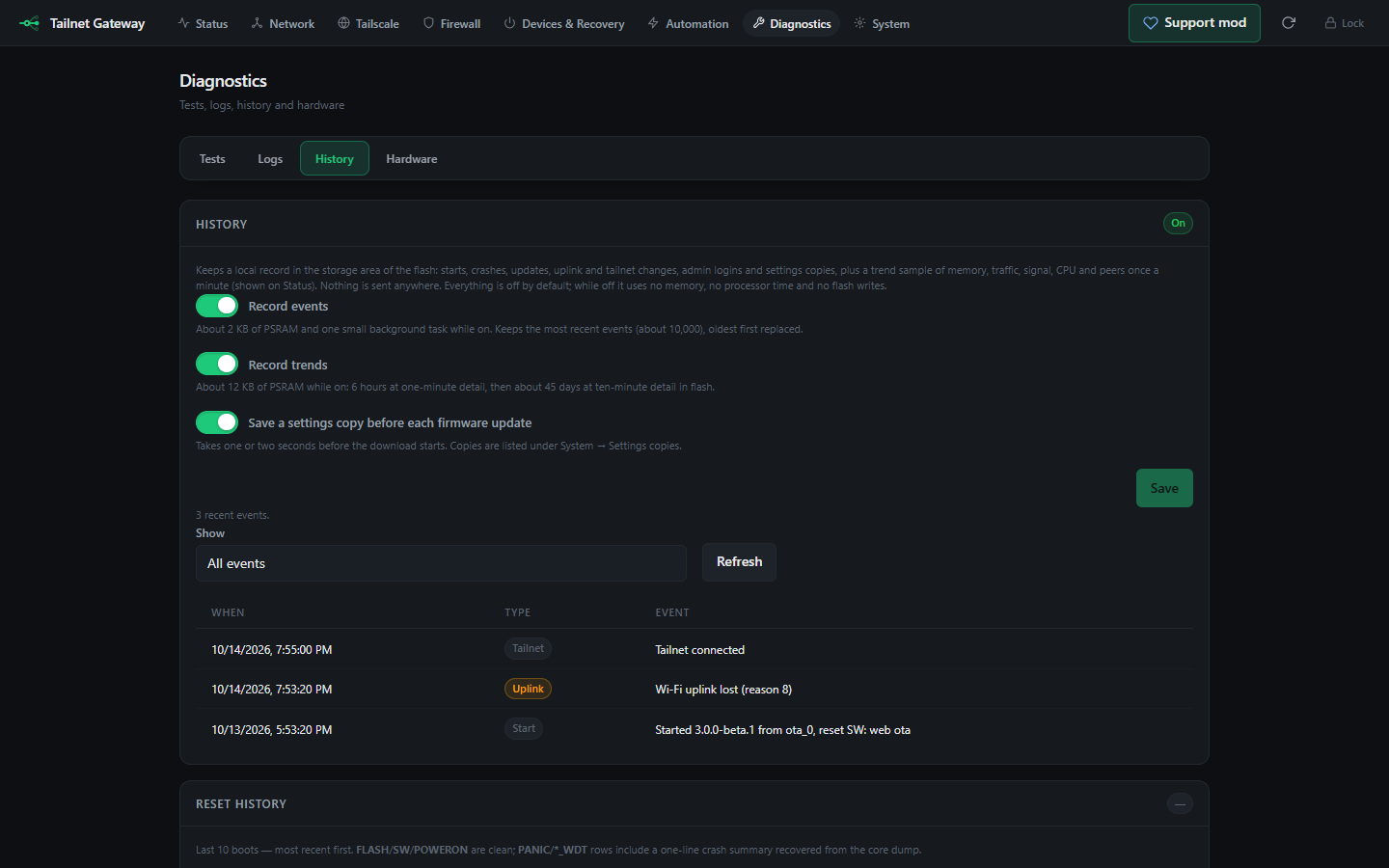Click the WHEN column header
Image resolution: width=1389 pixels, height=868 pixels.
point(228,612)
